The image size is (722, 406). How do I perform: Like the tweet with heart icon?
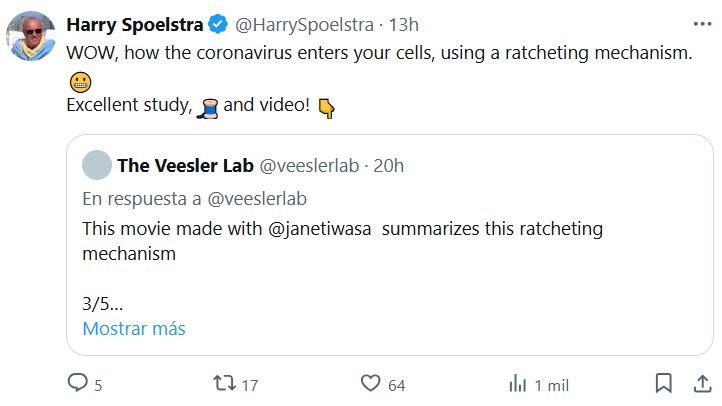click(x=371, y=382)
